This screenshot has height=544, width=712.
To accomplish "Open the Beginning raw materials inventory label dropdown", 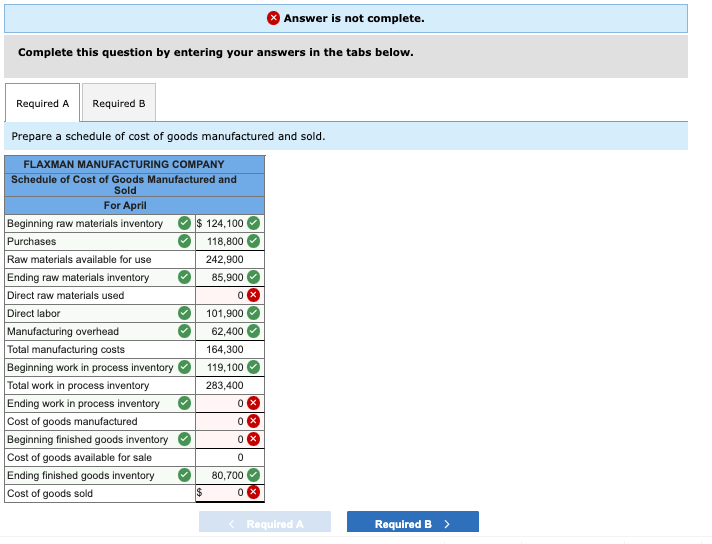I will pos(100,223).
